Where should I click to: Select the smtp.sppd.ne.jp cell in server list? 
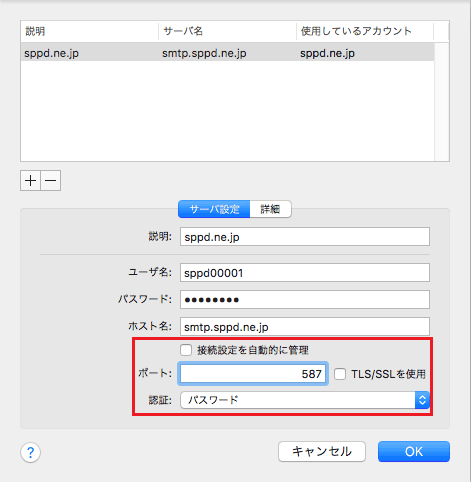[x=204, y=53]
